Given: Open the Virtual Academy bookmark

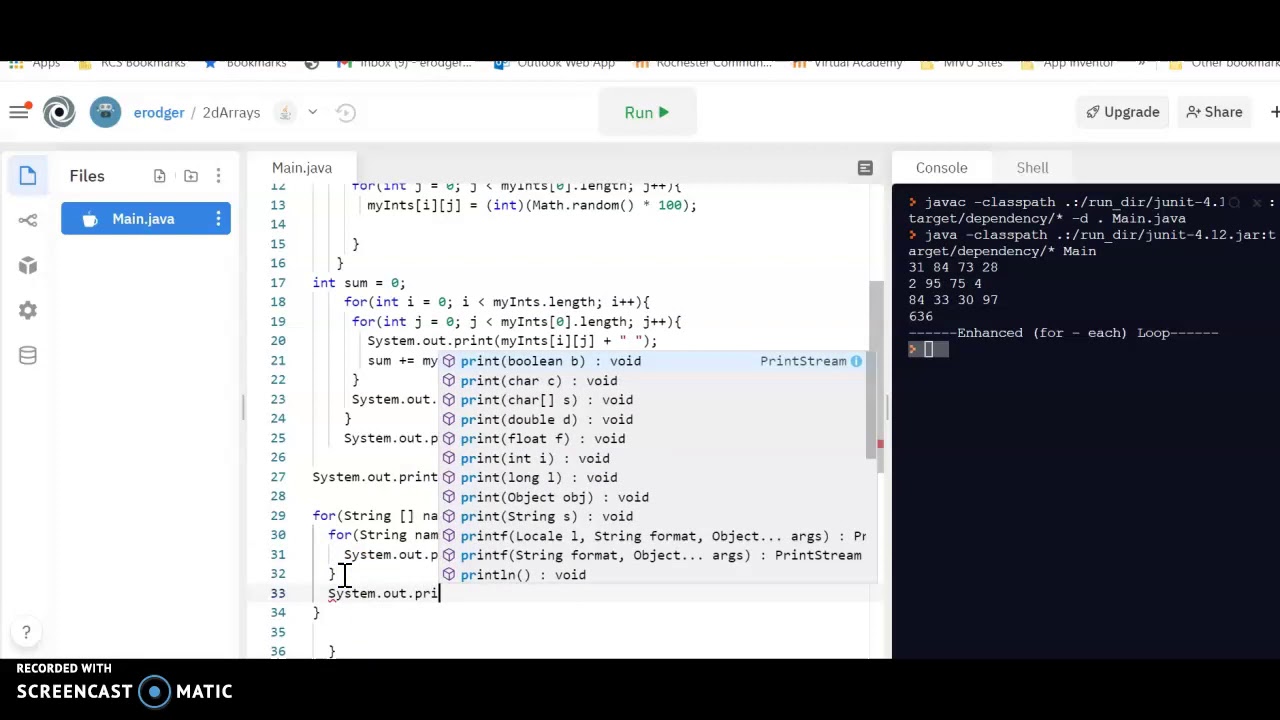Looking at the screenshot, I should pyautogui.click(x=847, y=62).
